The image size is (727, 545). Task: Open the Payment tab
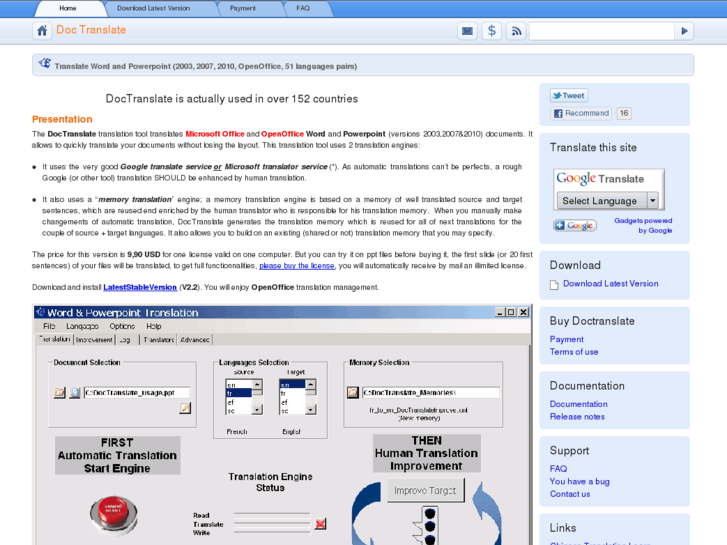click(242, 8)
